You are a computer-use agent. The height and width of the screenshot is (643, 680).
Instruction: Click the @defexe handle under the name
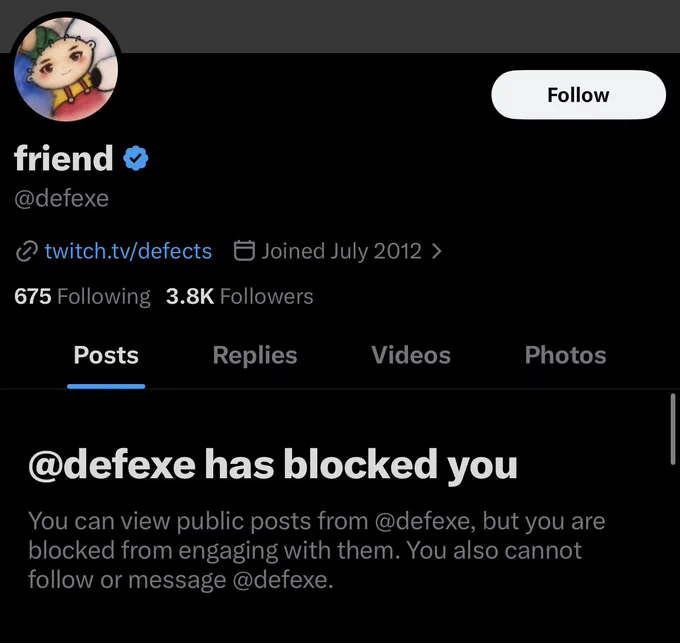(x=61, y=199)
